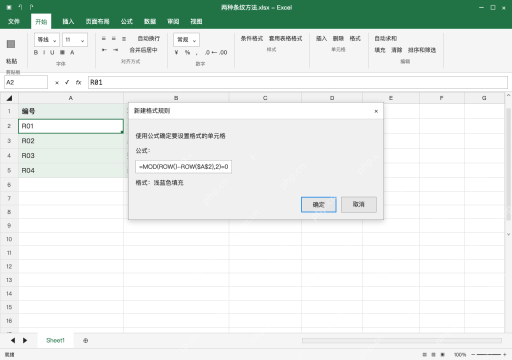512x360 pixels.
Task: Switch to the 视图 ribbon tab
Action: (x=196, y=22)
